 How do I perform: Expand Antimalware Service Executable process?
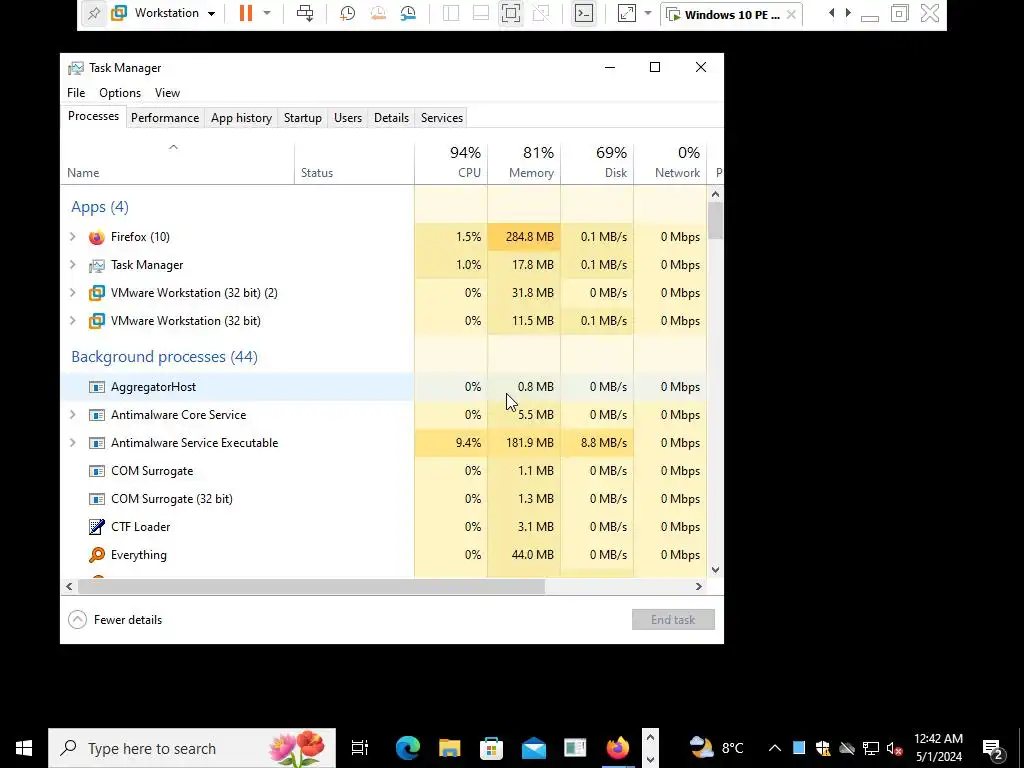pyautogui.click(x=72, y=443)
